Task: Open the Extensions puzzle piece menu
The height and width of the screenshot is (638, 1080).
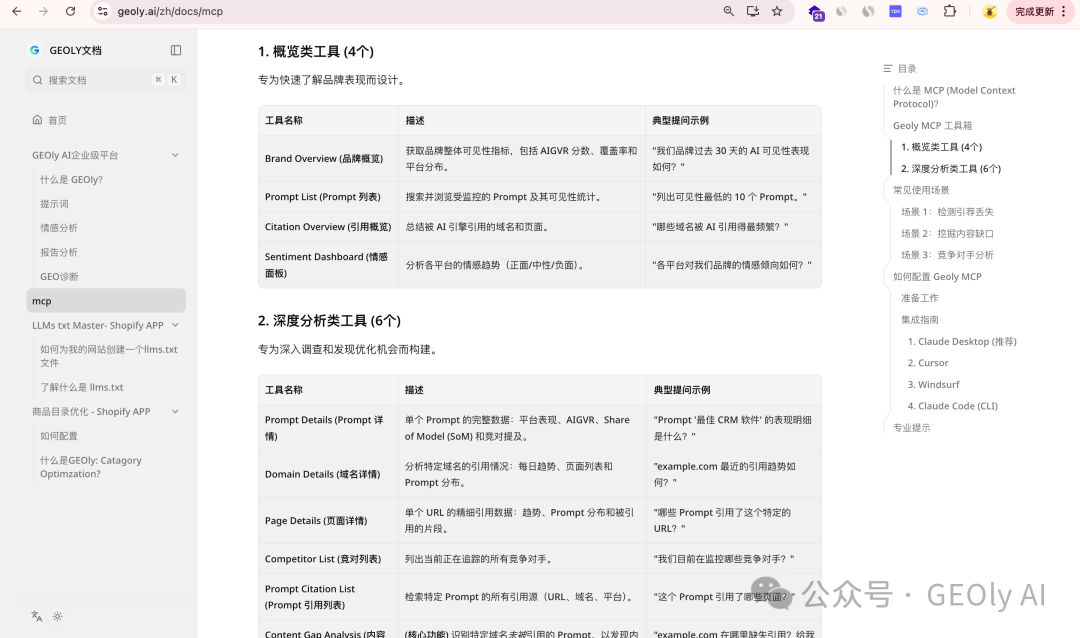Action: pyautogui.click(x=950, y=11)
